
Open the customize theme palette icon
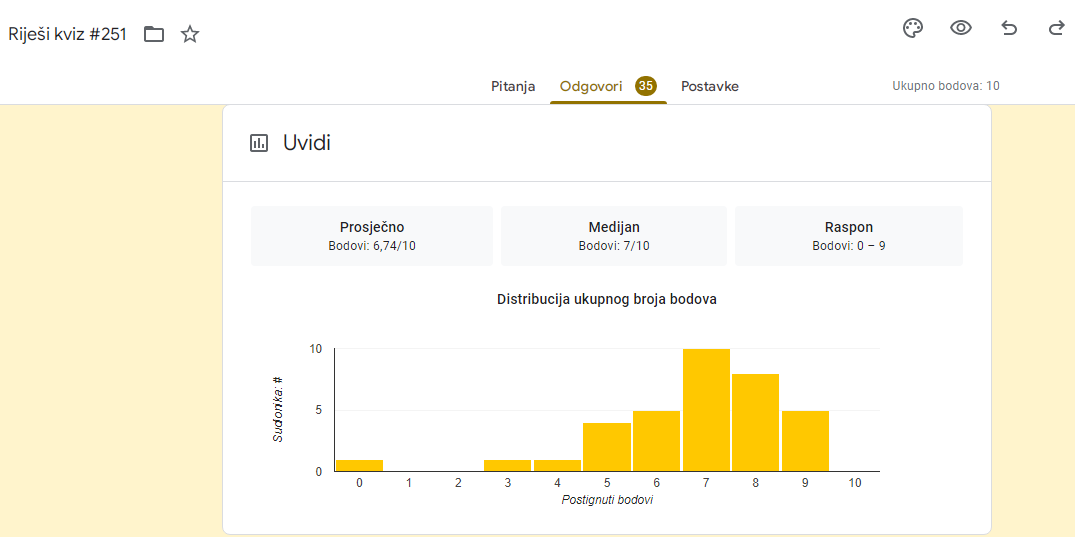click(913, 28)
